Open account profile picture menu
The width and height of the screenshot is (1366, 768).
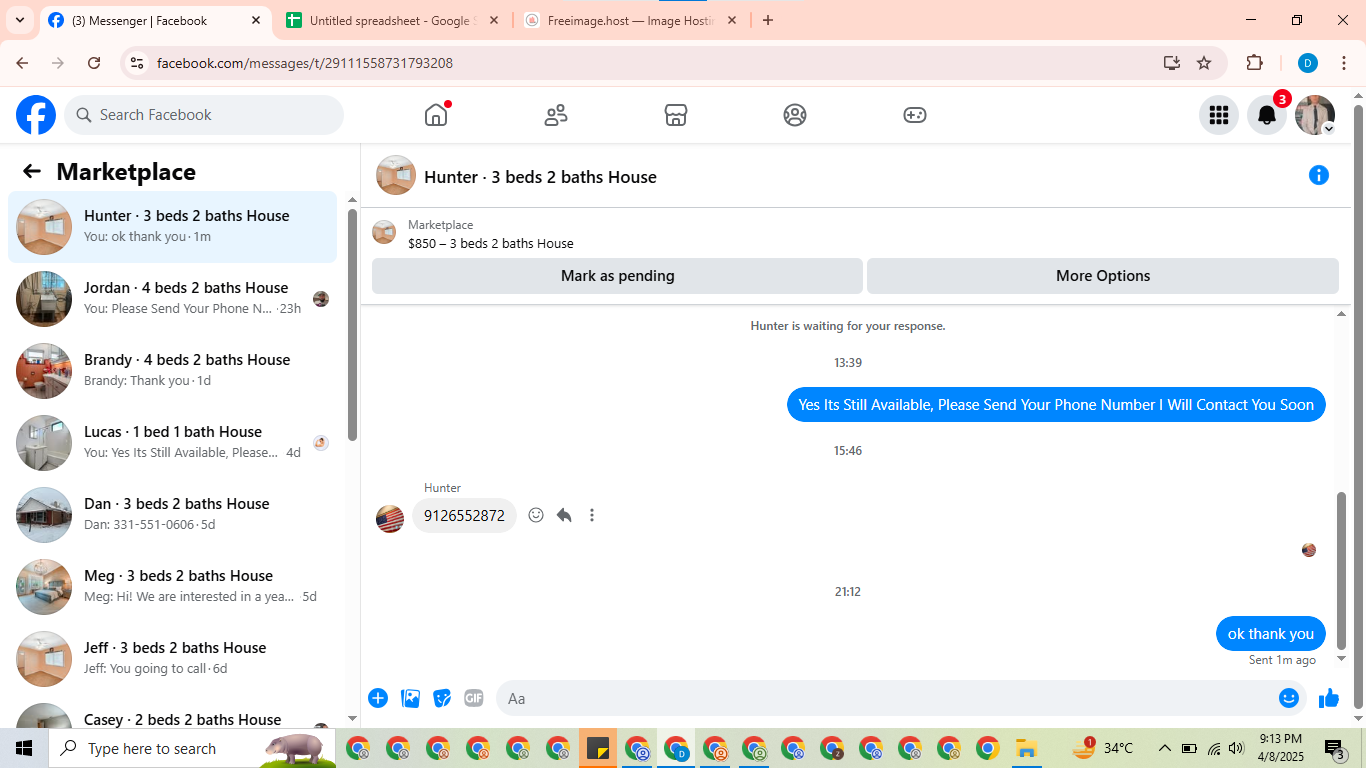1315,115
